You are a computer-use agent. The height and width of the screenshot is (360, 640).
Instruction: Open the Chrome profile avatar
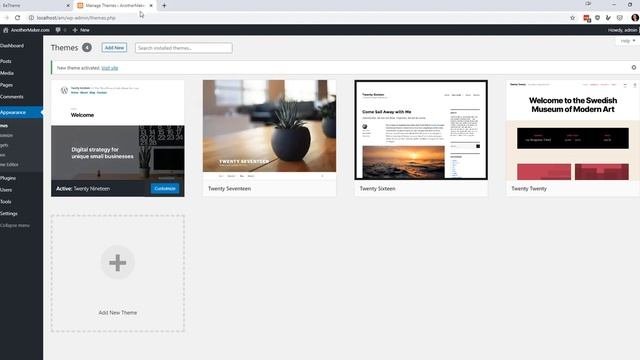point(635,18)
